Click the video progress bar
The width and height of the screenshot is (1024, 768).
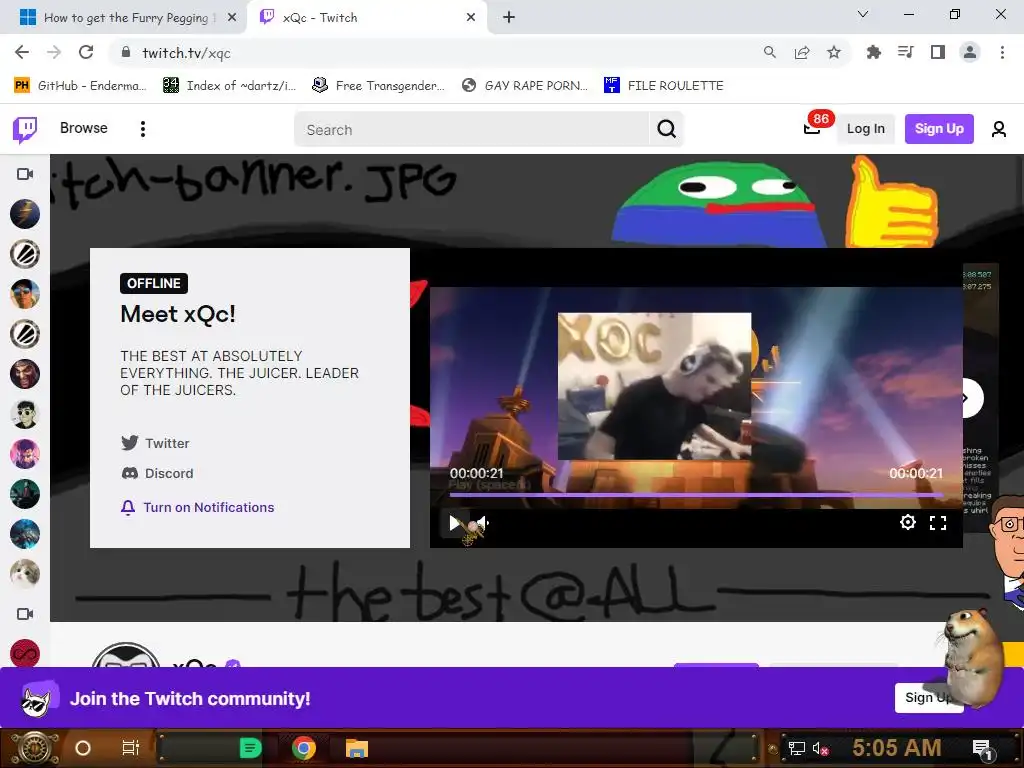tap(696, 495)
